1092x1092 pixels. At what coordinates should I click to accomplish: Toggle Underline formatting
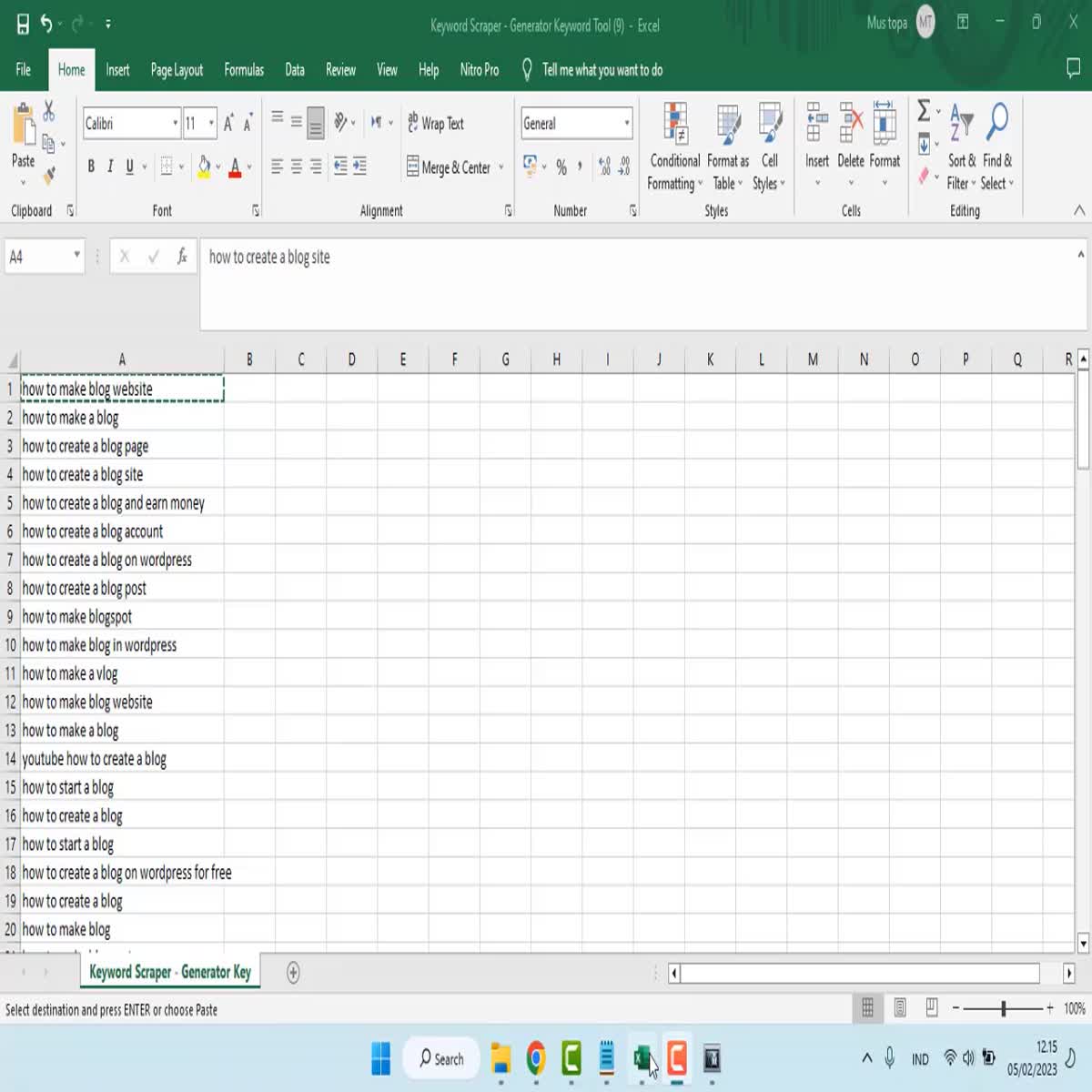click(128, 167)
